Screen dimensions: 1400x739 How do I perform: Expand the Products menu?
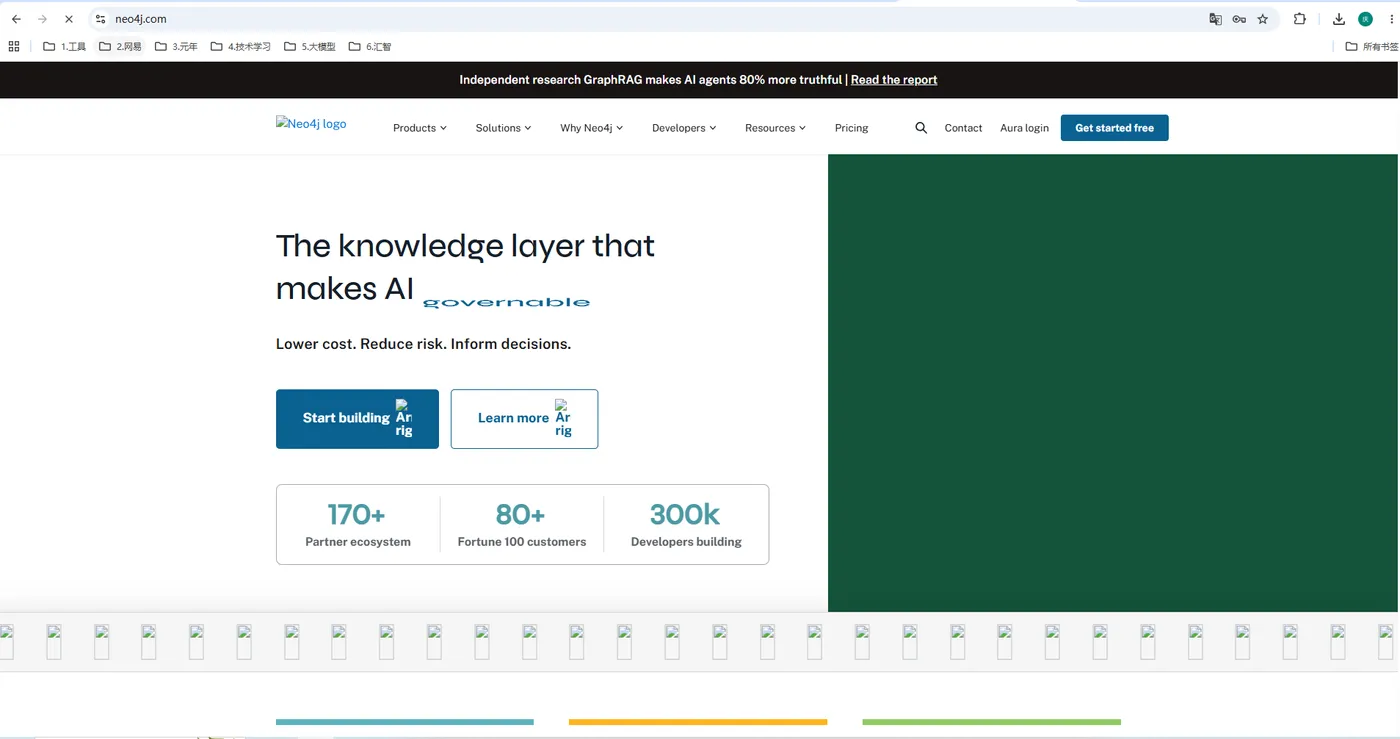point(420,128)
